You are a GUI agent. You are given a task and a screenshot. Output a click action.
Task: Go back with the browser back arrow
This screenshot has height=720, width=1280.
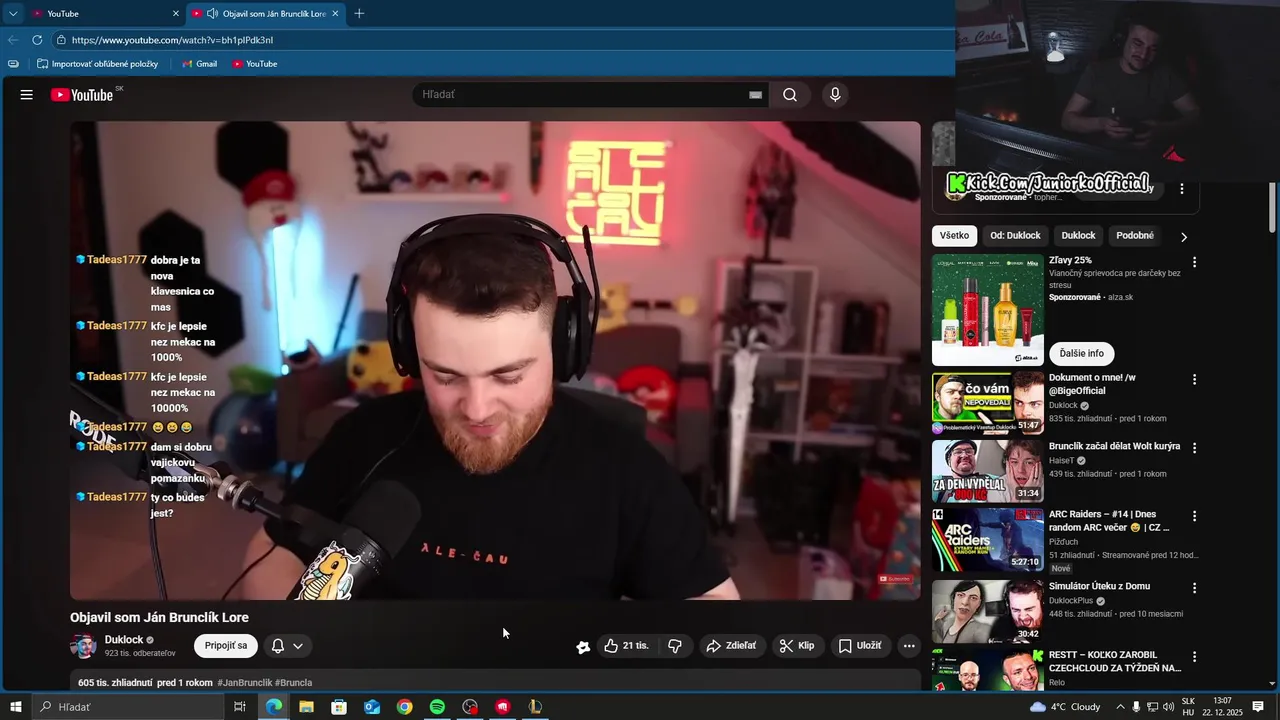12,40
